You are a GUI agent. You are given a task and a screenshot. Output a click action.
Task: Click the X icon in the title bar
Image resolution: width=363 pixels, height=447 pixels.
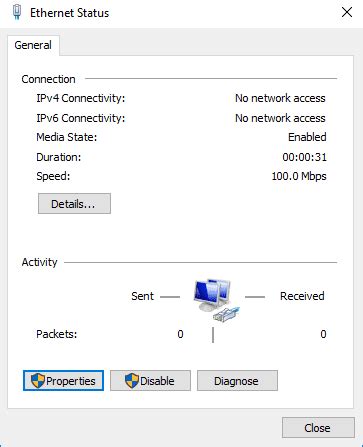[x=347, y=12]
